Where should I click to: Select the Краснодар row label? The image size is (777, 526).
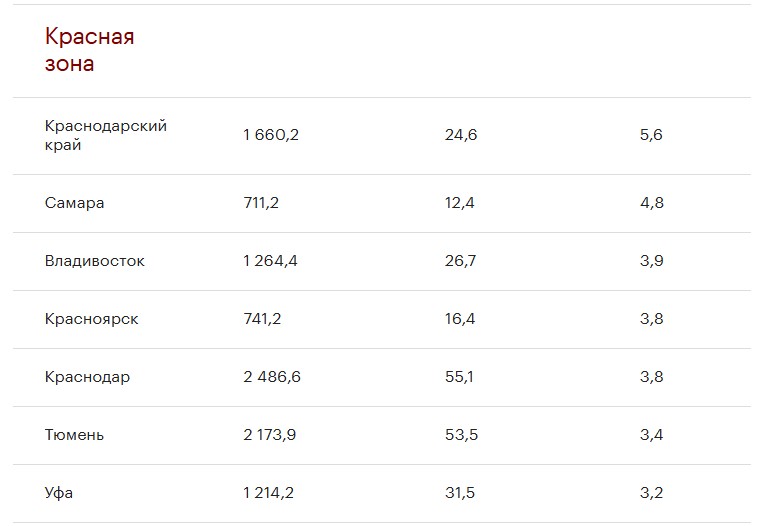click(x=88, y=377)
